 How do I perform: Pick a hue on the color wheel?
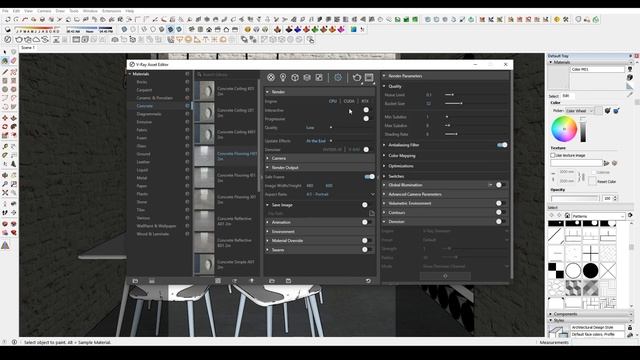tap(564, 129)
